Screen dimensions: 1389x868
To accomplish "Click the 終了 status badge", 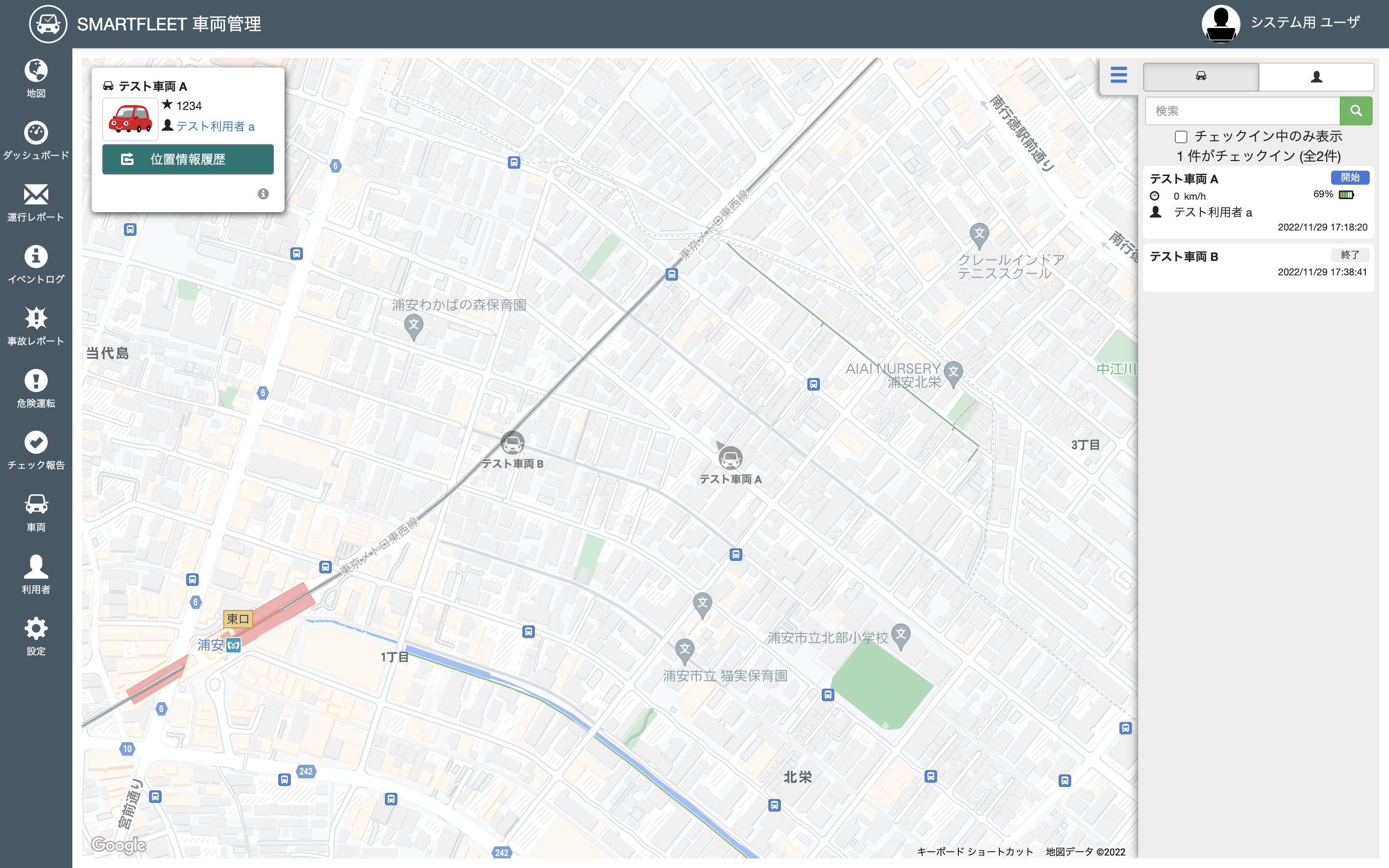I will tap(1350, 255).
